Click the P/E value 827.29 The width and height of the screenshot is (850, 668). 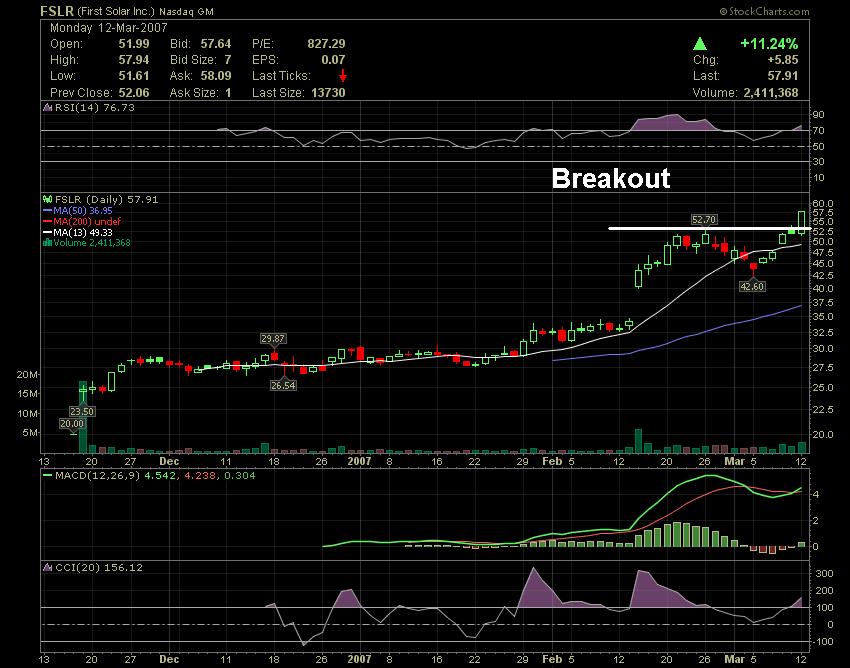coord(326,44)
